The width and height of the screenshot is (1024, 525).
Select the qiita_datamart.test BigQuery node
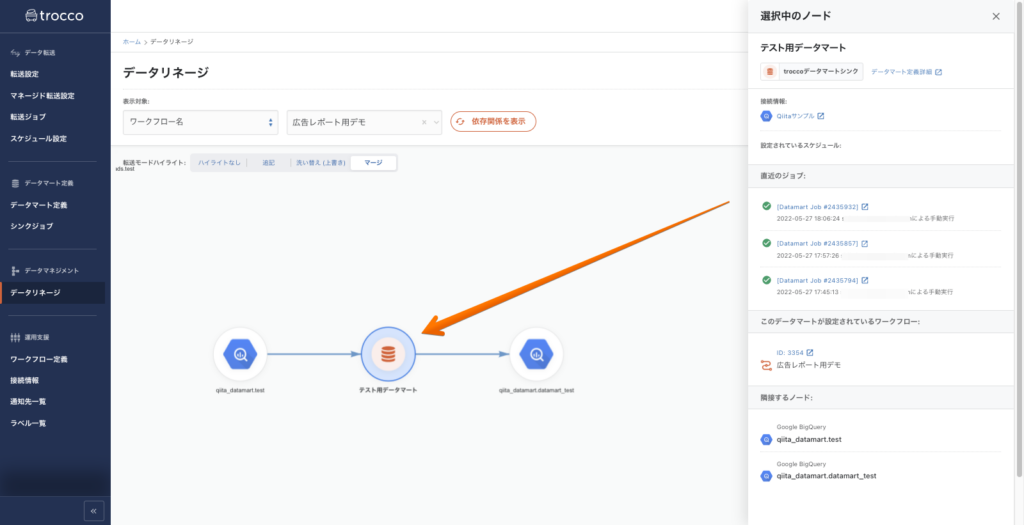pos(240,354)
